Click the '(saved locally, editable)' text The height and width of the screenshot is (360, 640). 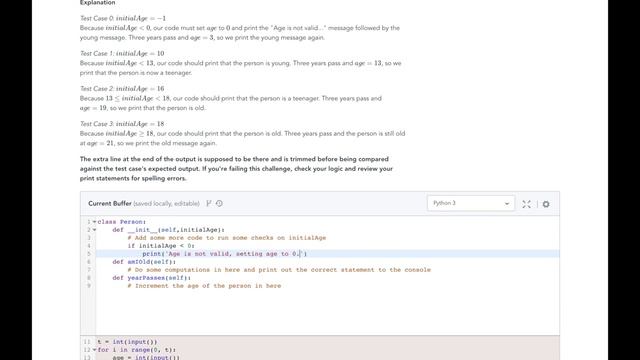pyautogui.click(x=166, y=203)
